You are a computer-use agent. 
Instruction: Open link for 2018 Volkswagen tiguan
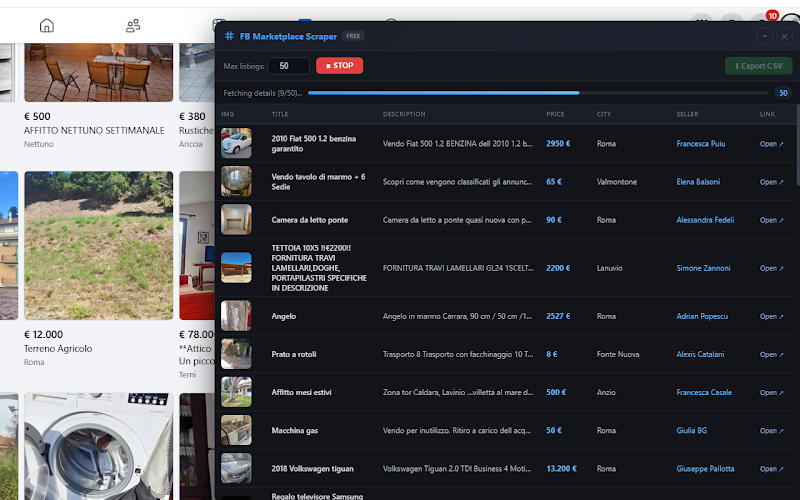pyautogui.click(x=771, y=469)
